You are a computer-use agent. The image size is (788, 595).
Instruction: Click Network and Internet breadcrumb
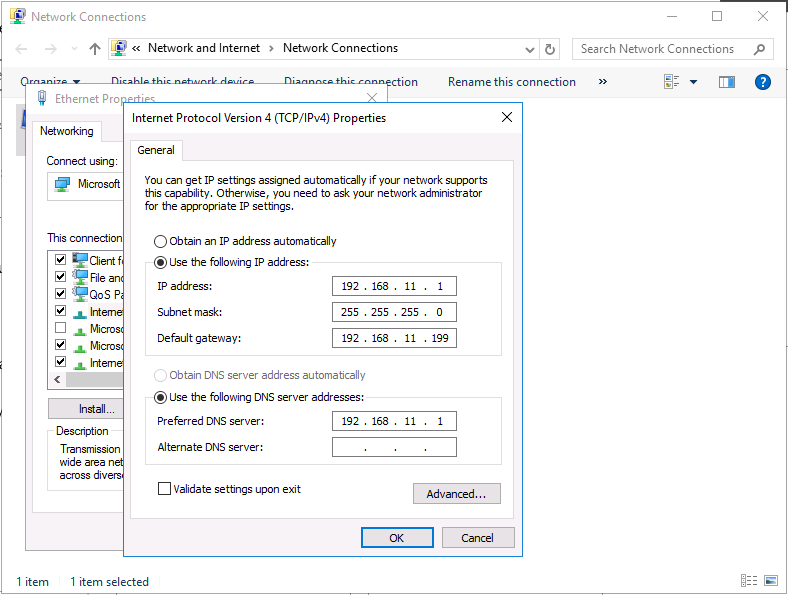[x=204, y=48]
